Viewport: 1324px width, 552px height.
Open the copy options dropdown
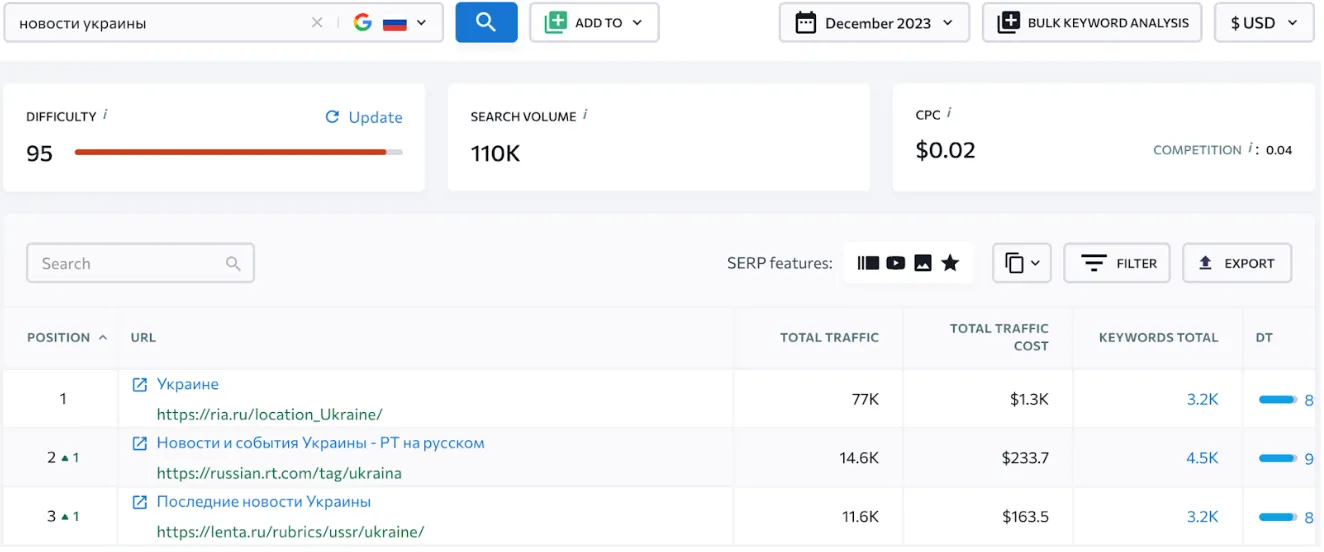1021,263
